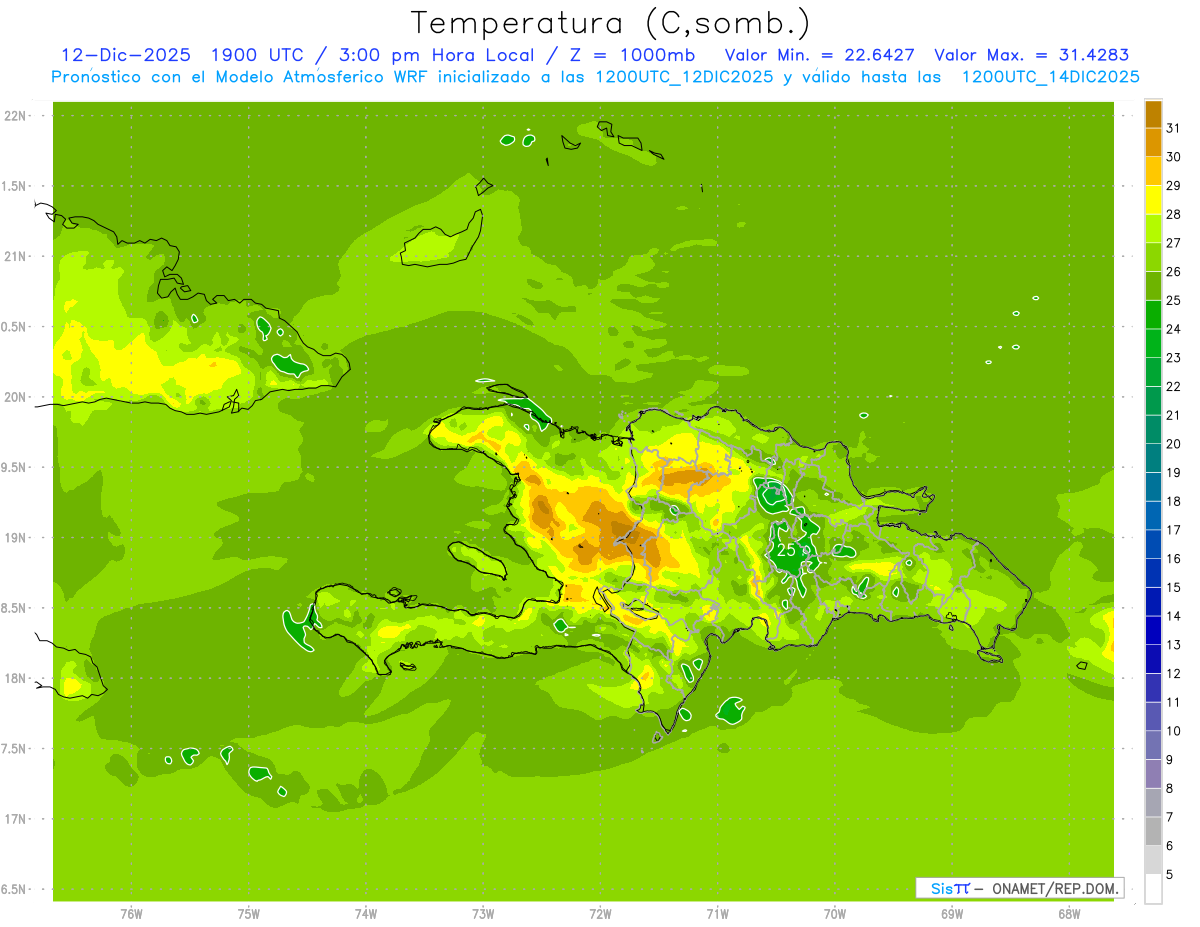Viewport: 1200px width, 927px height.
Task: Pick the yellow legend swatch between 28 and 29
Action: tap(1153, 200)
